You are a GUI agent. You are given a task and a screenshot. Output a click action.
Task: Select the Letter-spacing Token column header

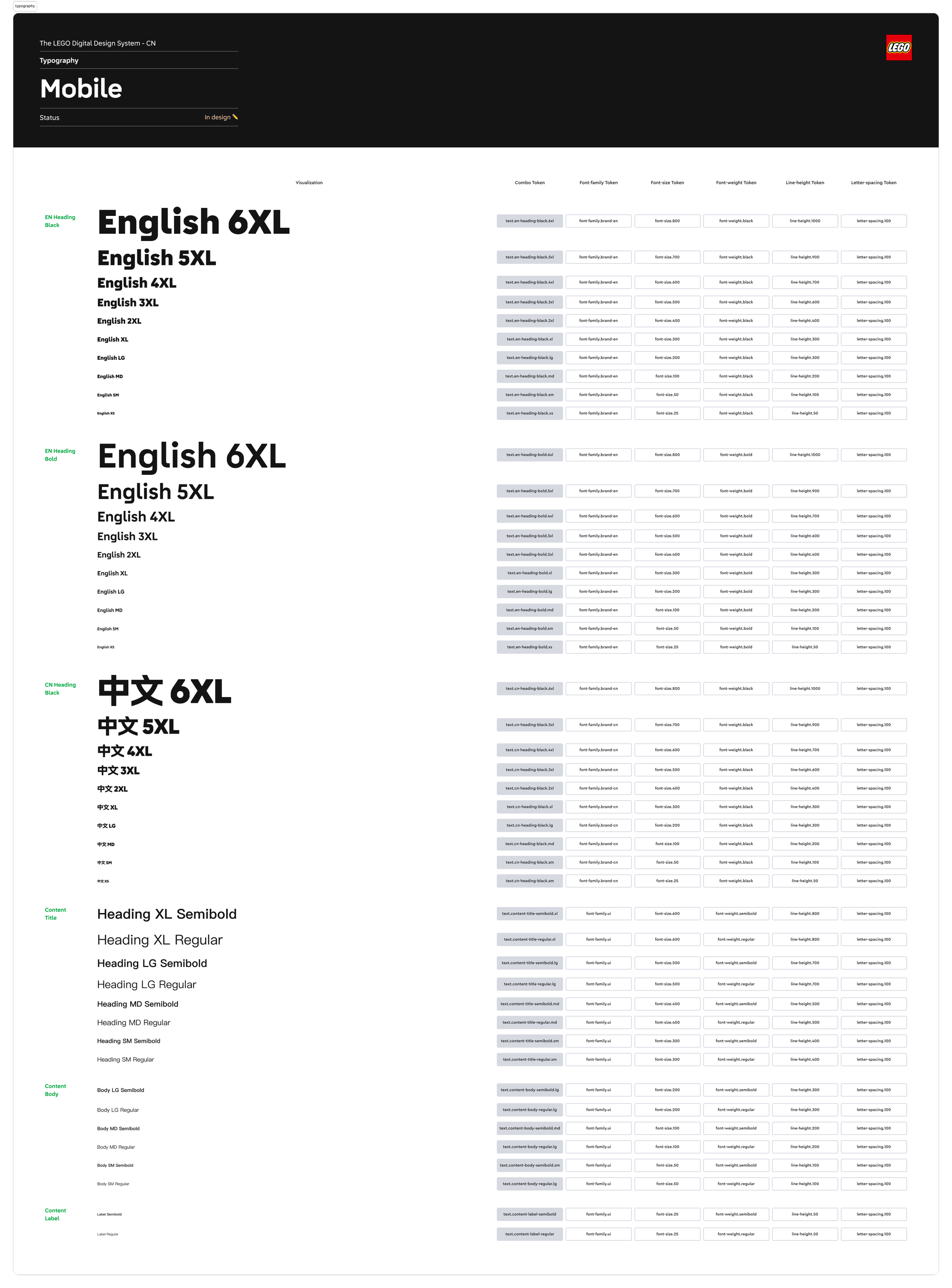coord(873,183)
